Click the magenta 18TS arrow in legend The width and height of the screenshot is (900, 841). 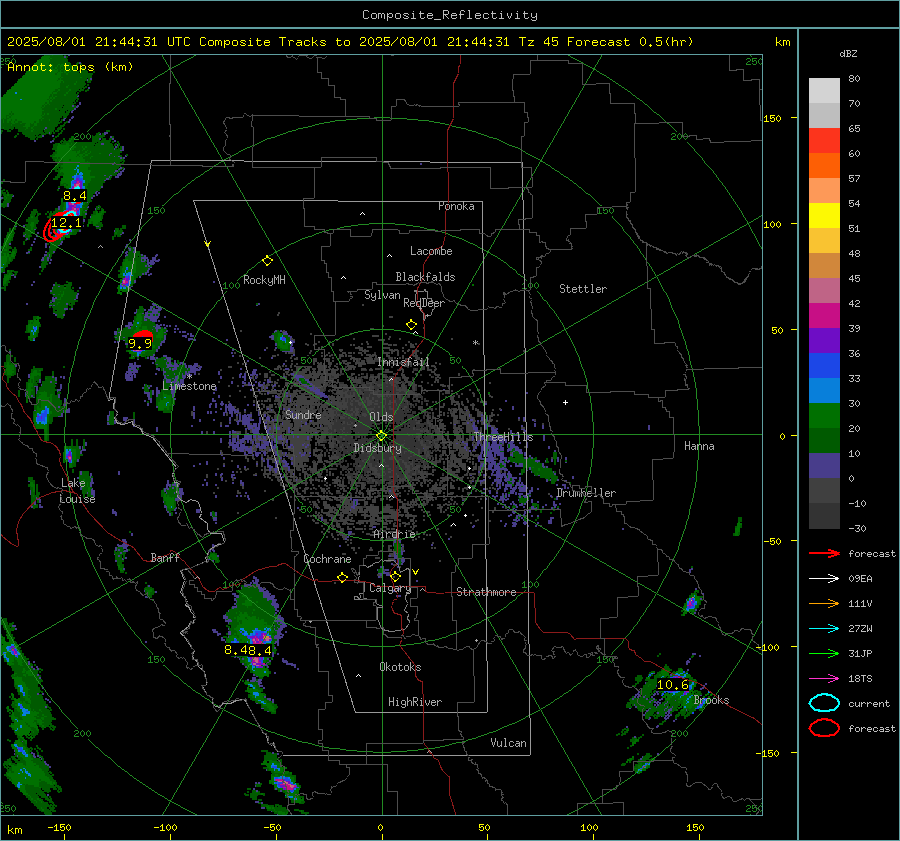pyautogui.click(x=824, y=679)
